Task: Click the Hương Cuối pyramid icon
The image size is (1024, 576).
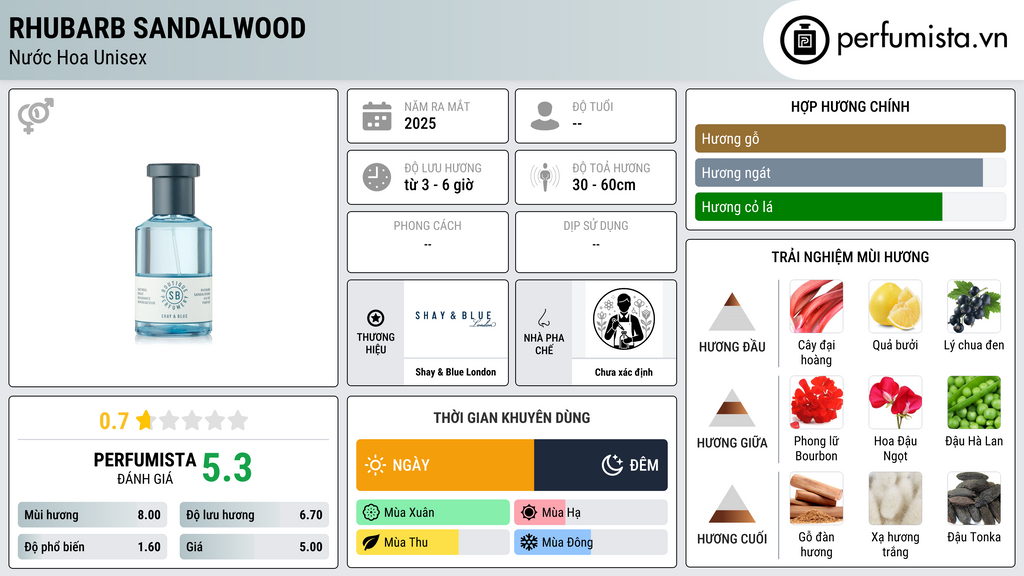Action: click(x=732, y=504)
